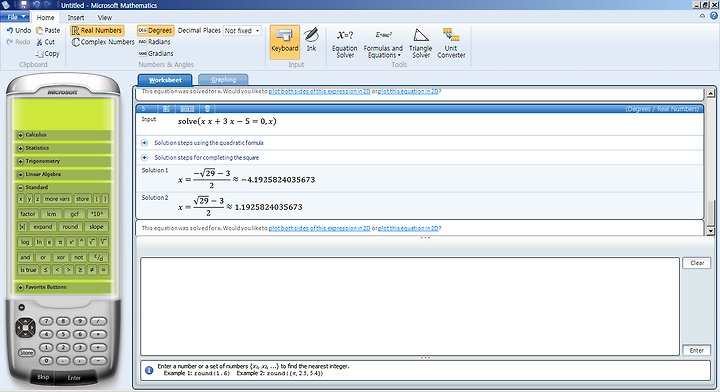Click the directional navigation pad

pyautogui.click(x=25, y=328)
